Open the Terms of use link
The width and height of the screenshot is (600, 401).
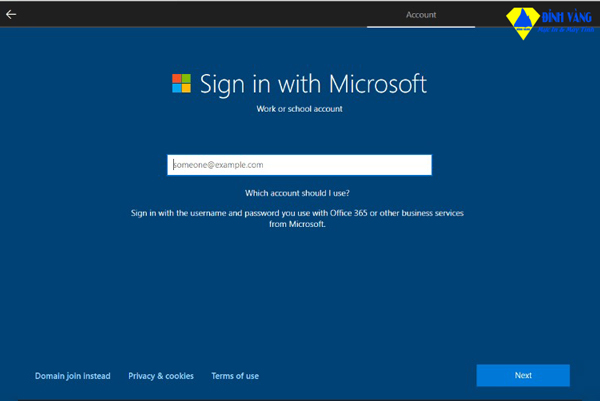[x=235, y=376]
